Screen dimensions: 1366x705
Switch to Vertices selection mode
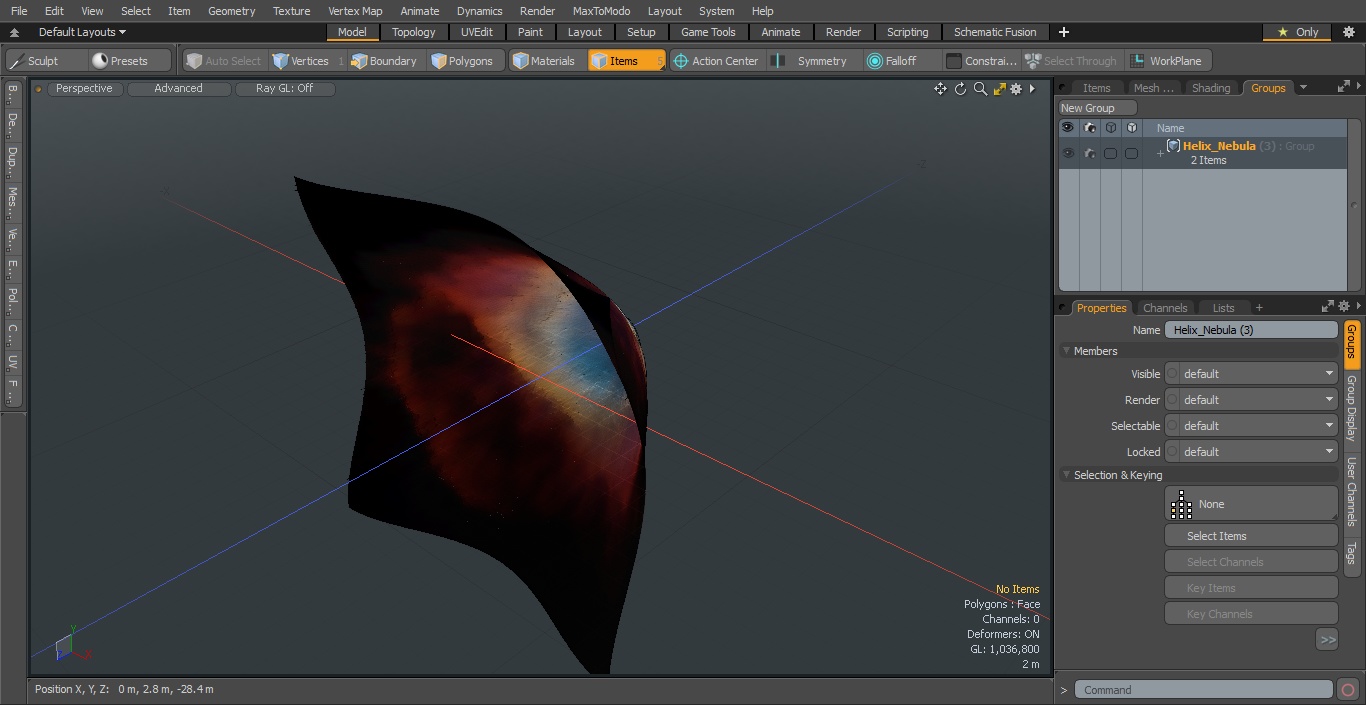[x=308, y=61]
